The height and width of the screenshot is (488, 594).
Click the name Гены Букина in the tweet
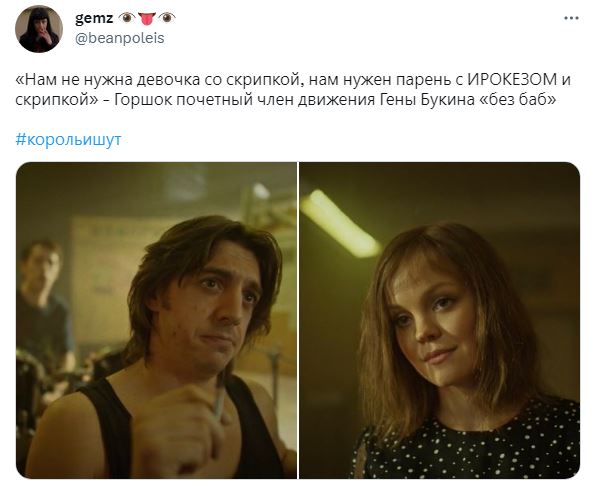point(425,100)
